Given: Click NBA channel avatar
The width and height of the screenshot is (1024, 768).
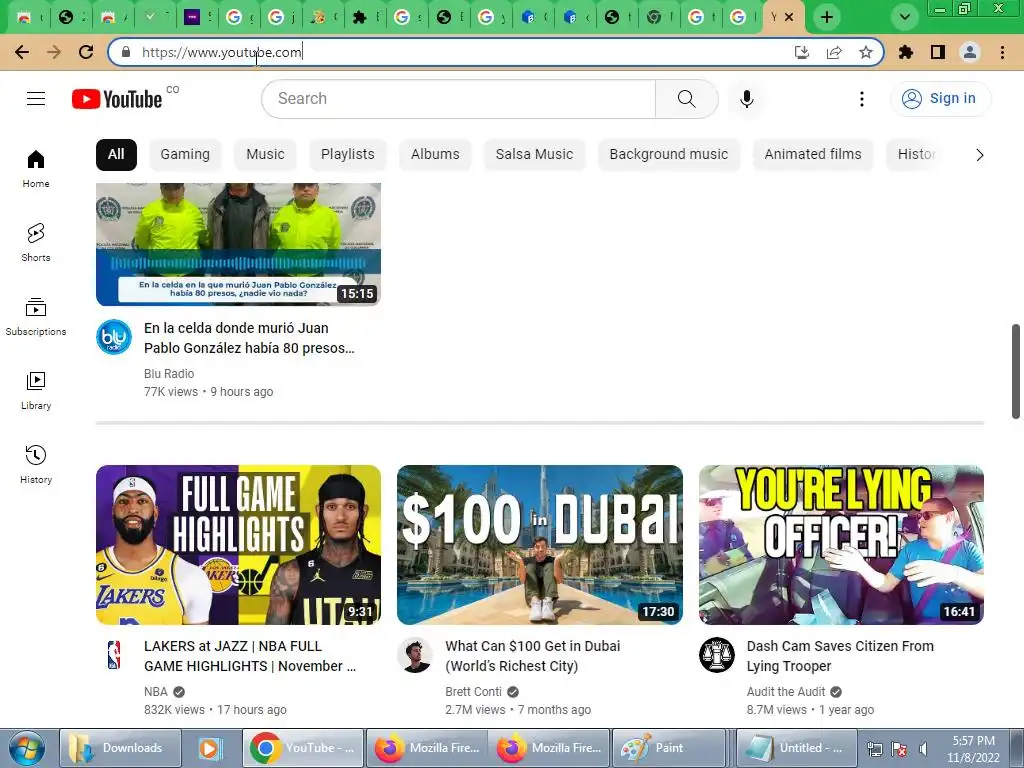Looking at the screenshot, I should click(114, 655).
